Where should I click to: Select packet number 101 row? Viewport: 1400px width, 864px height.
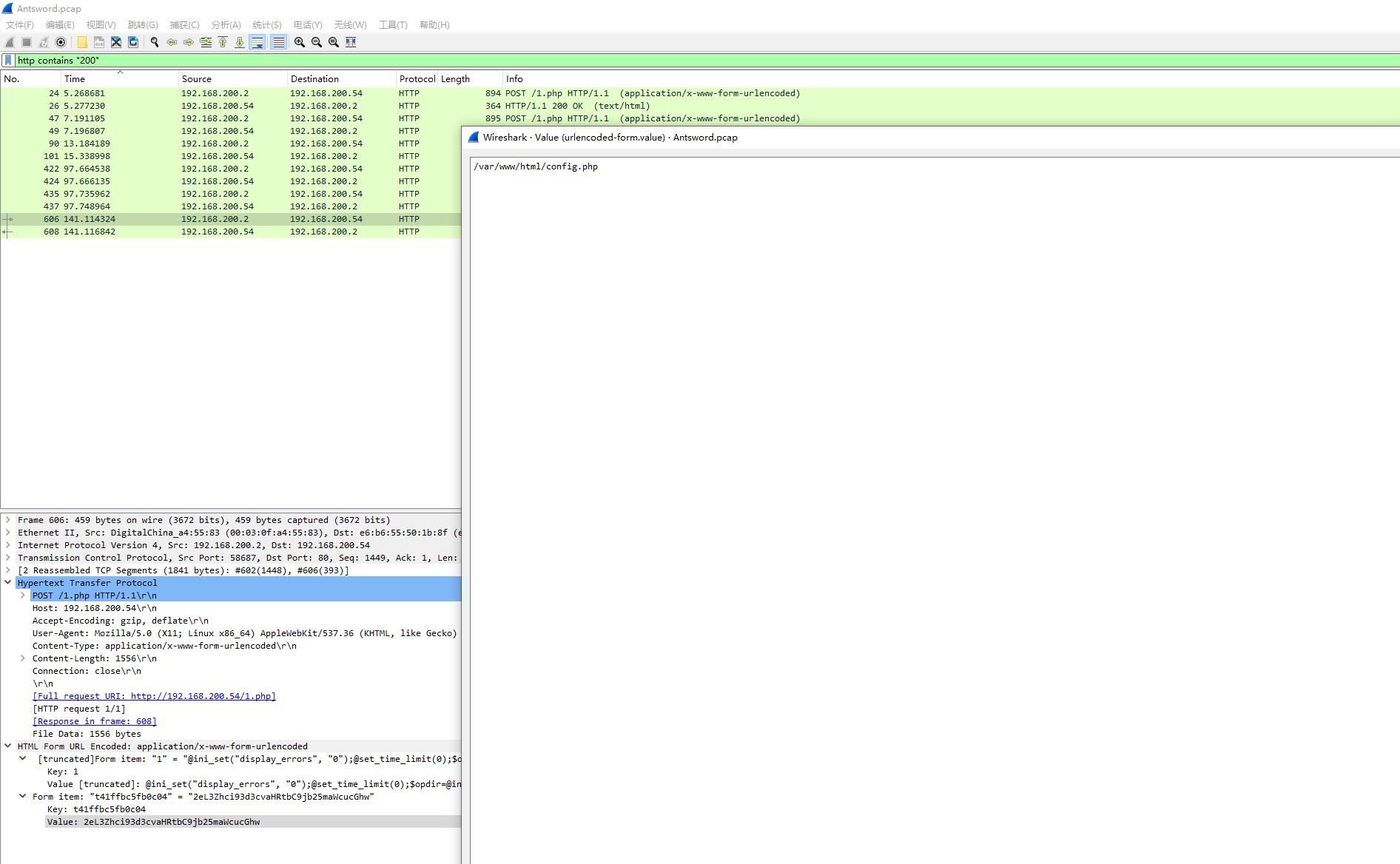pyautogui.click(x=231, y=156)
